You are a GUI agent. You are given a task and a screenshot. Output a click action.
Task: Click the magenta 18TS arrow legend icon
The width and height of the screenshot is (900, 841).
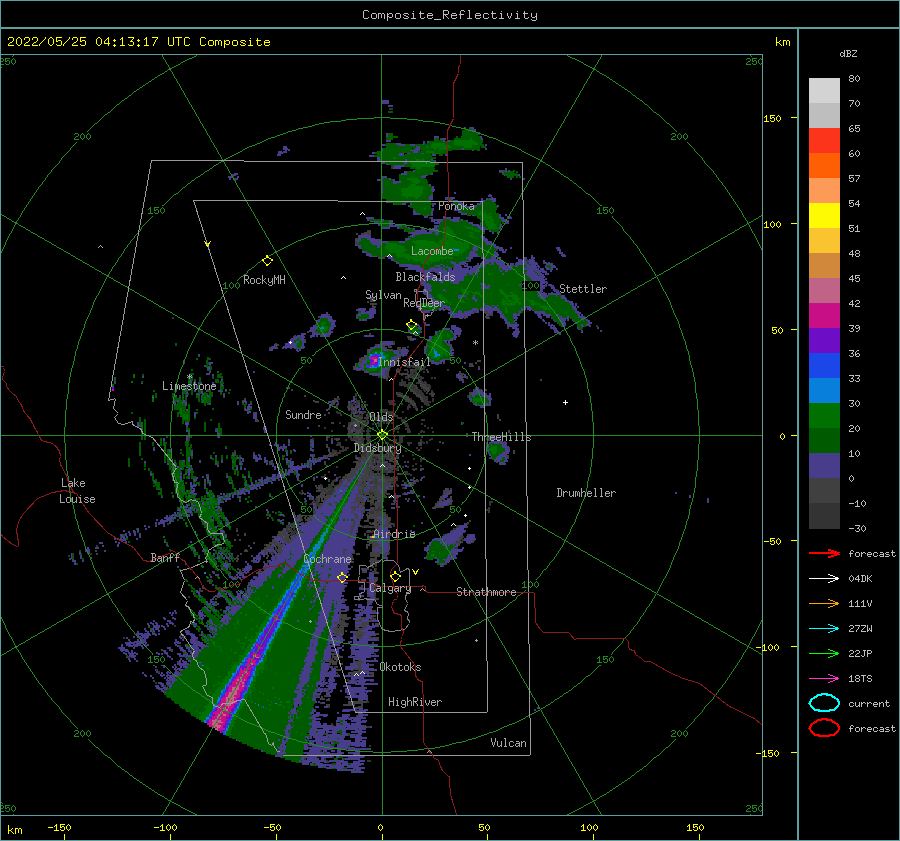[x=824, y=679]
